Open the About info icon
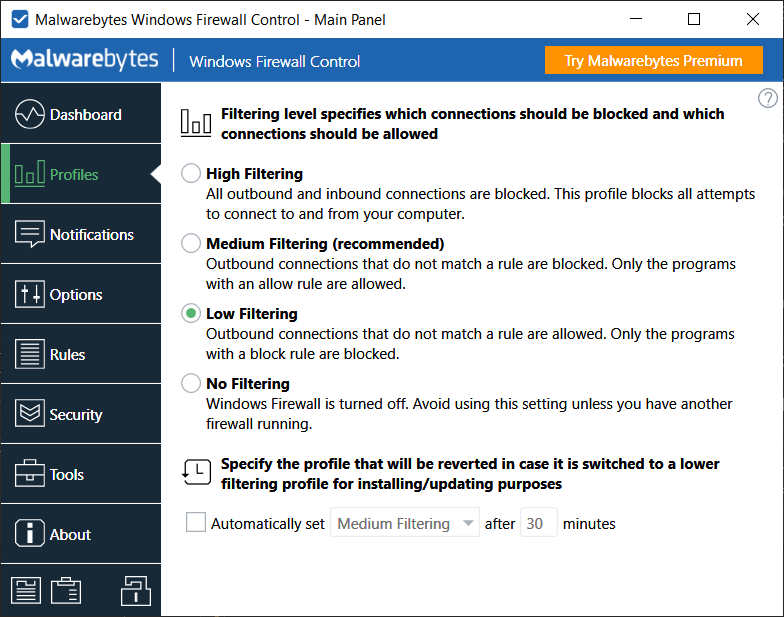This screenshot has height=617, width=784. (x=30, y=534)
